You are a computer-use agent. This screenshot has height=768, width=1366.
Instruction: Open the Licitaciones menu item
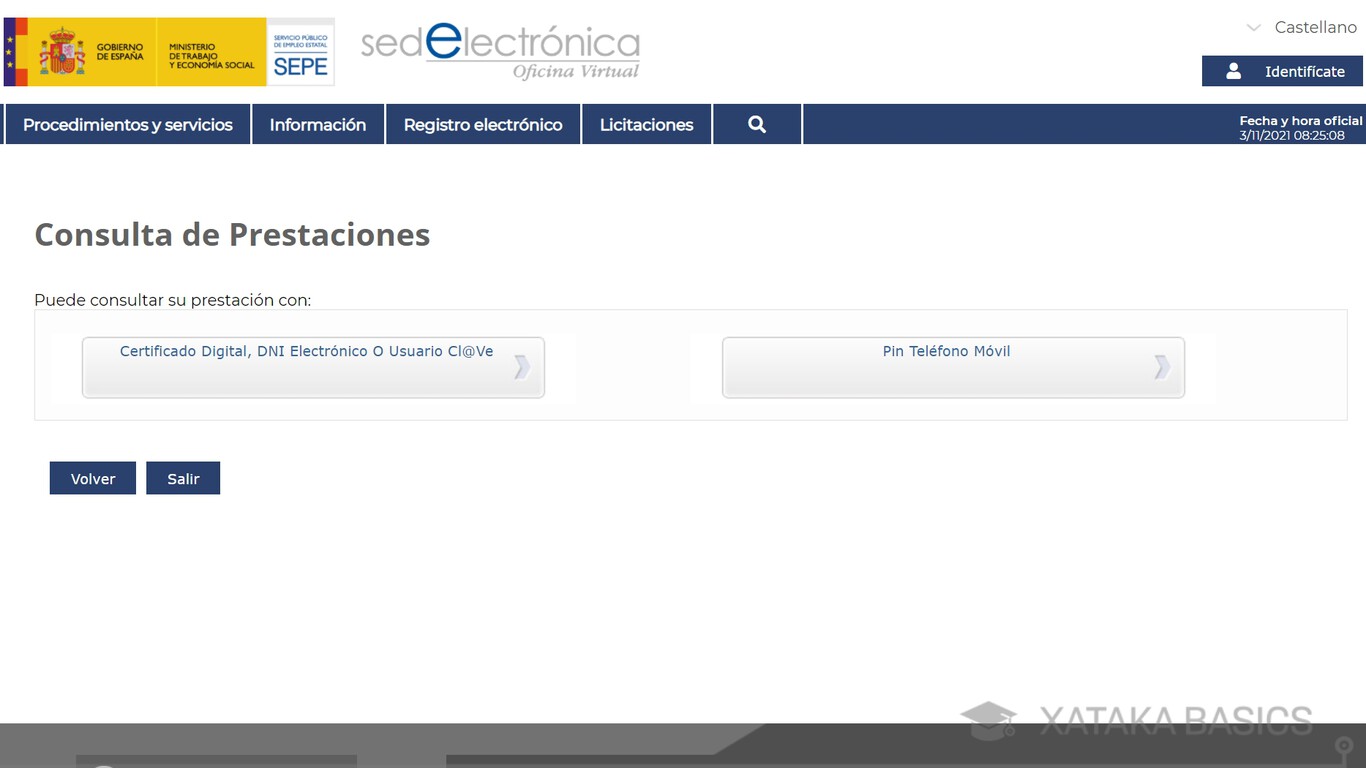647,125
